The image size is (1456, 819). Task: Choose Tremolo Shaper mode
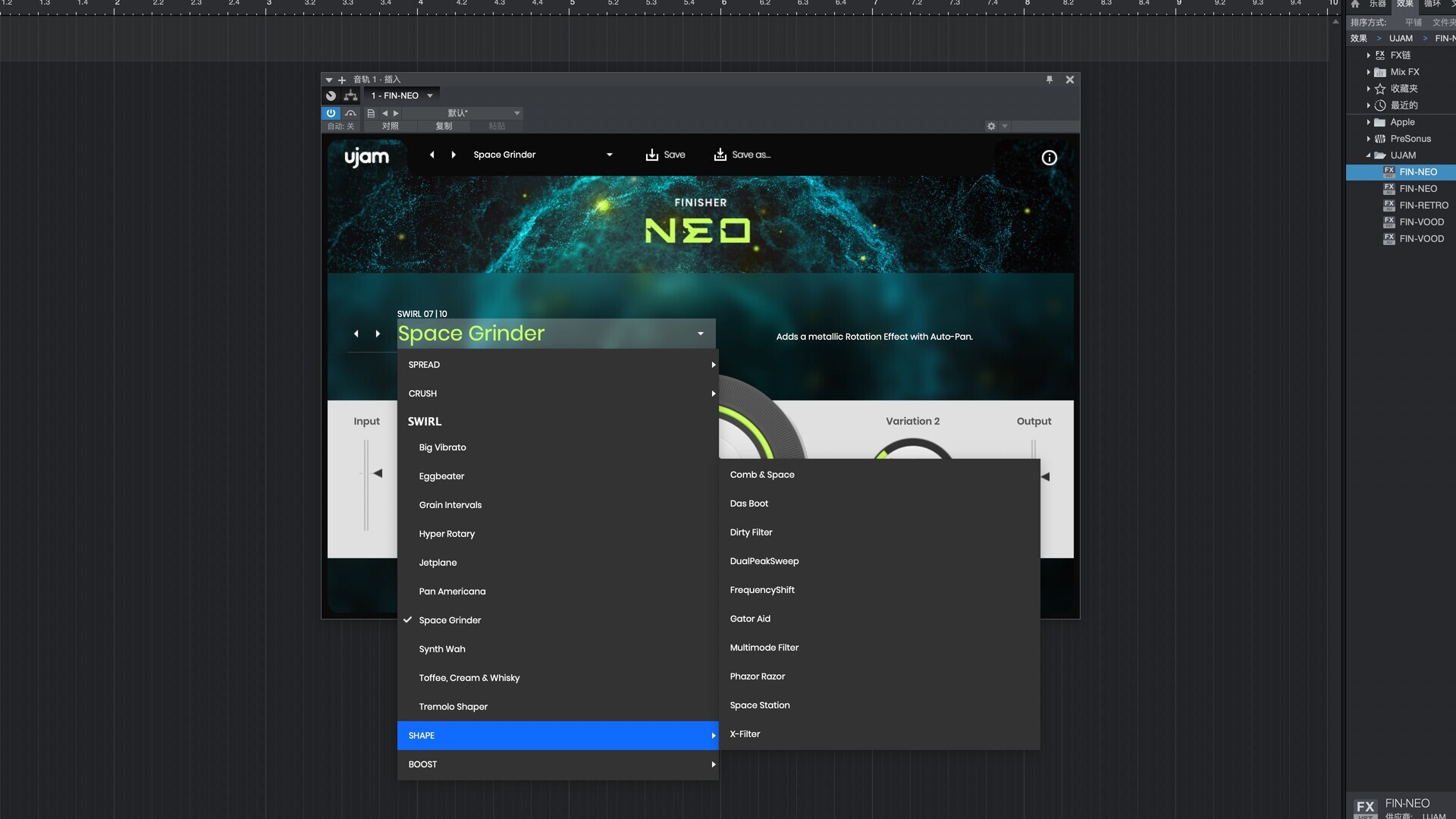557,707
